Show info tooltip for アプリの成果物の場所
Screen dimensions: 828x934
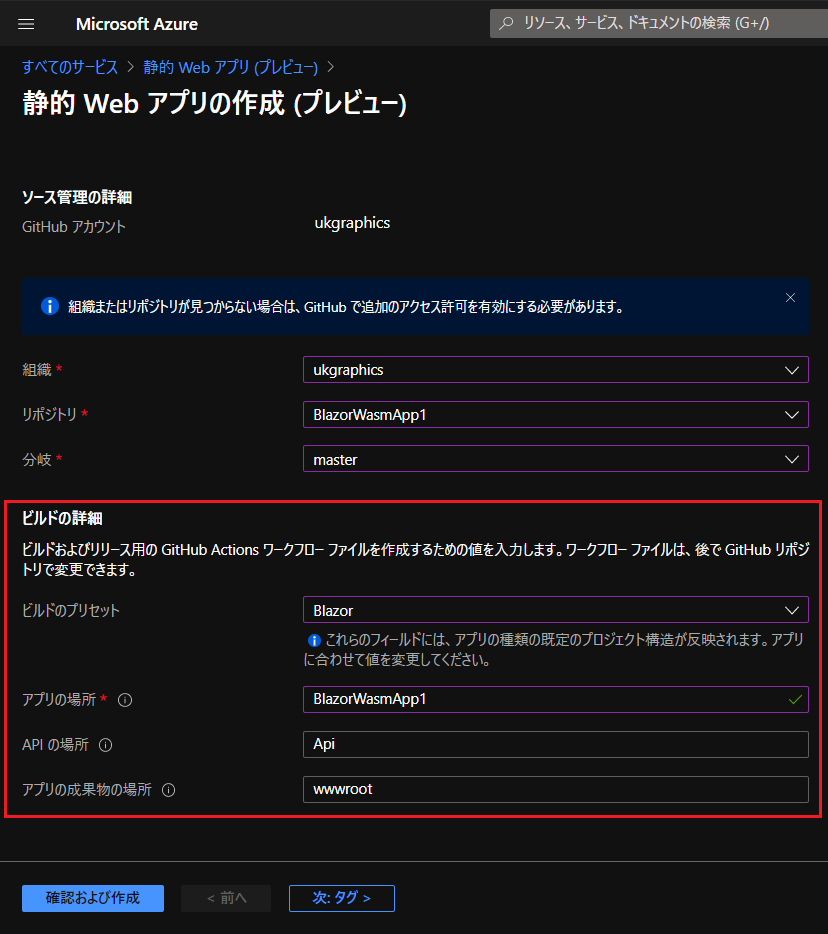(169, 790)
